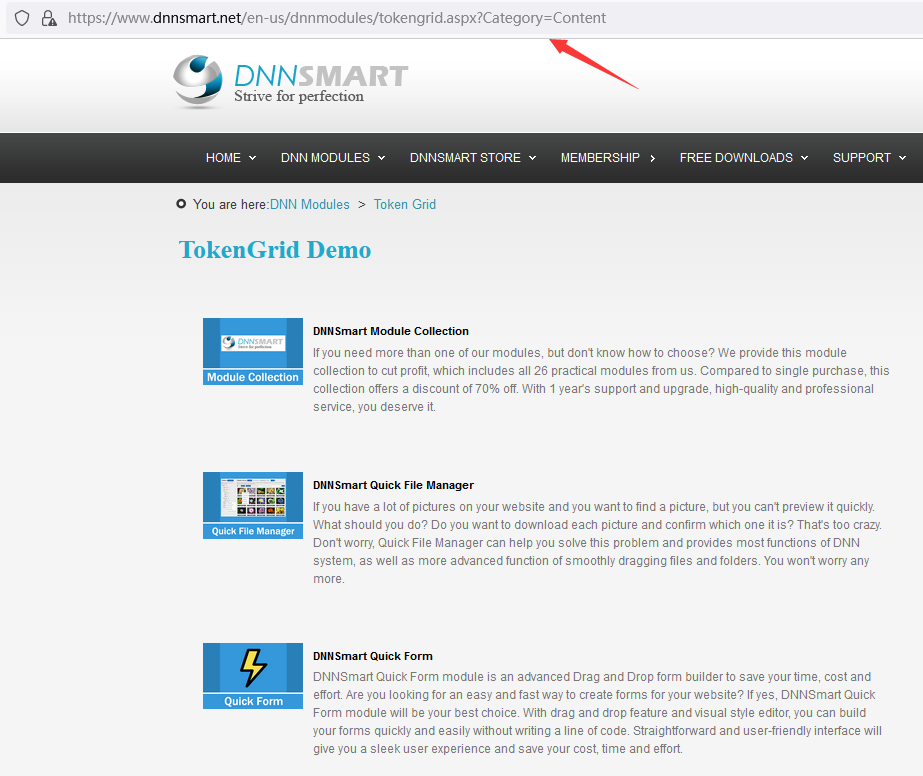Click the Quick Form lightning thumbnail

point(253,676)
